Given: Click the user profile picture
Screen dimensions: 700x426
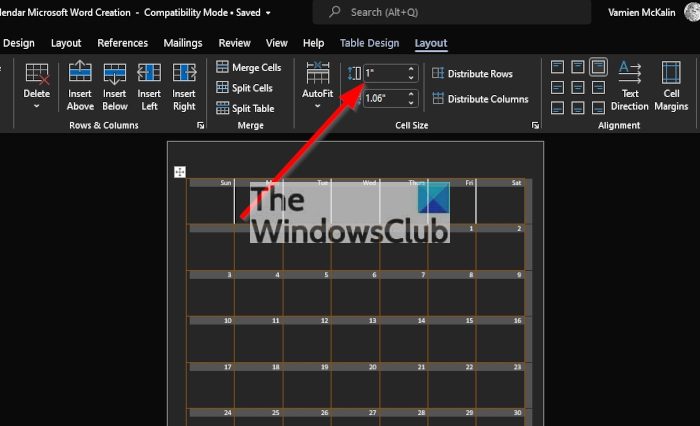Looking at the screenshot, I should (692, 12).
